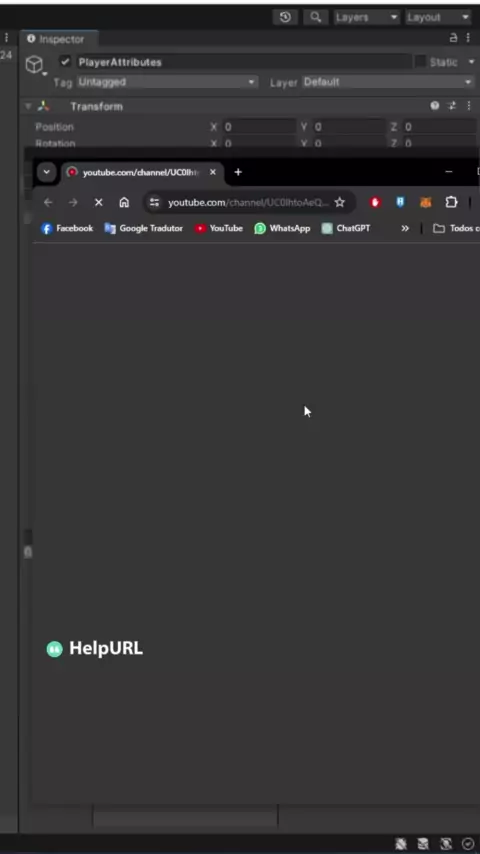Screen dimensions: 480x854
Task: Open the Layout dropdown
Action: pyautogui.click(x=438, y=17)
